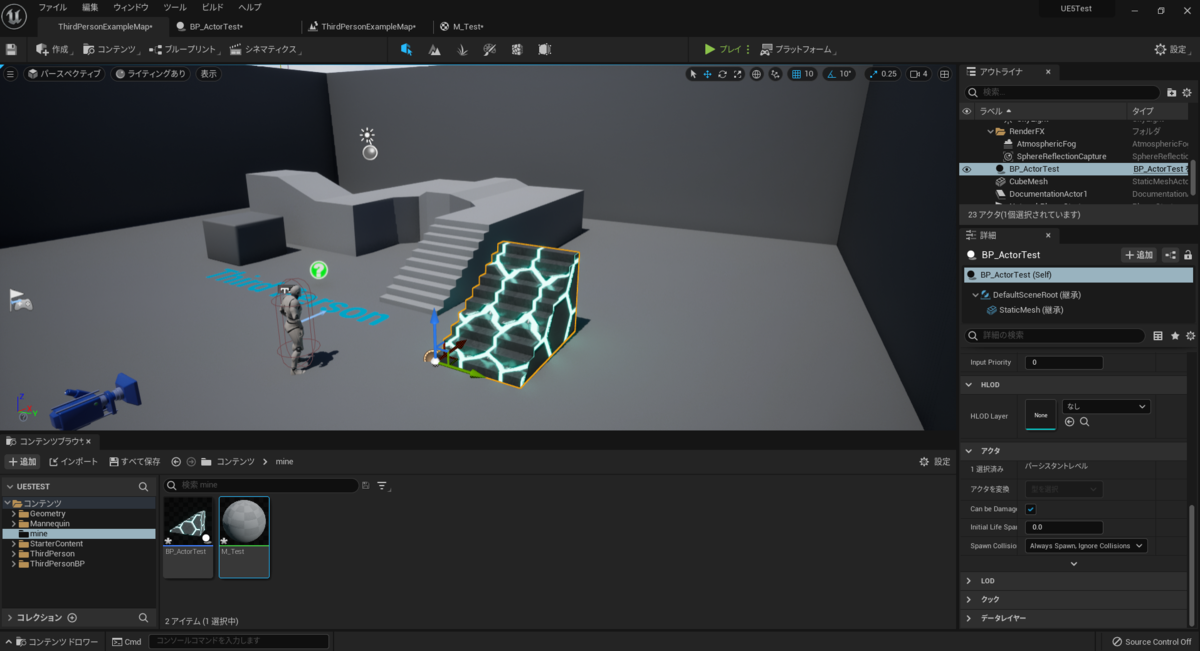This screenshot has height=651, width=1200.
Task: Click the Details favorites star icon
Action: 1174,336
